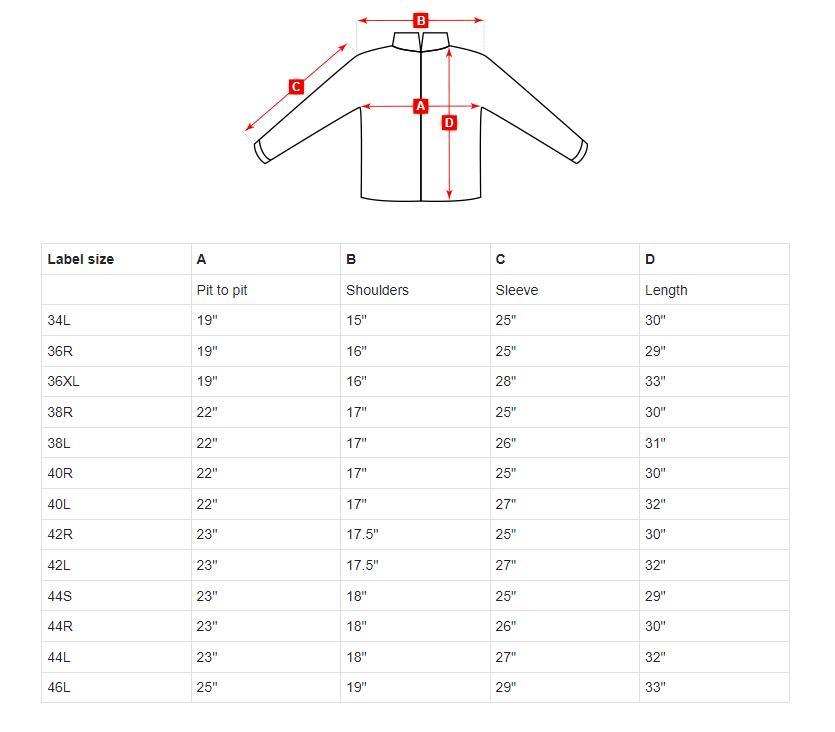Click the 44S size row label

(x=60, y=596)
